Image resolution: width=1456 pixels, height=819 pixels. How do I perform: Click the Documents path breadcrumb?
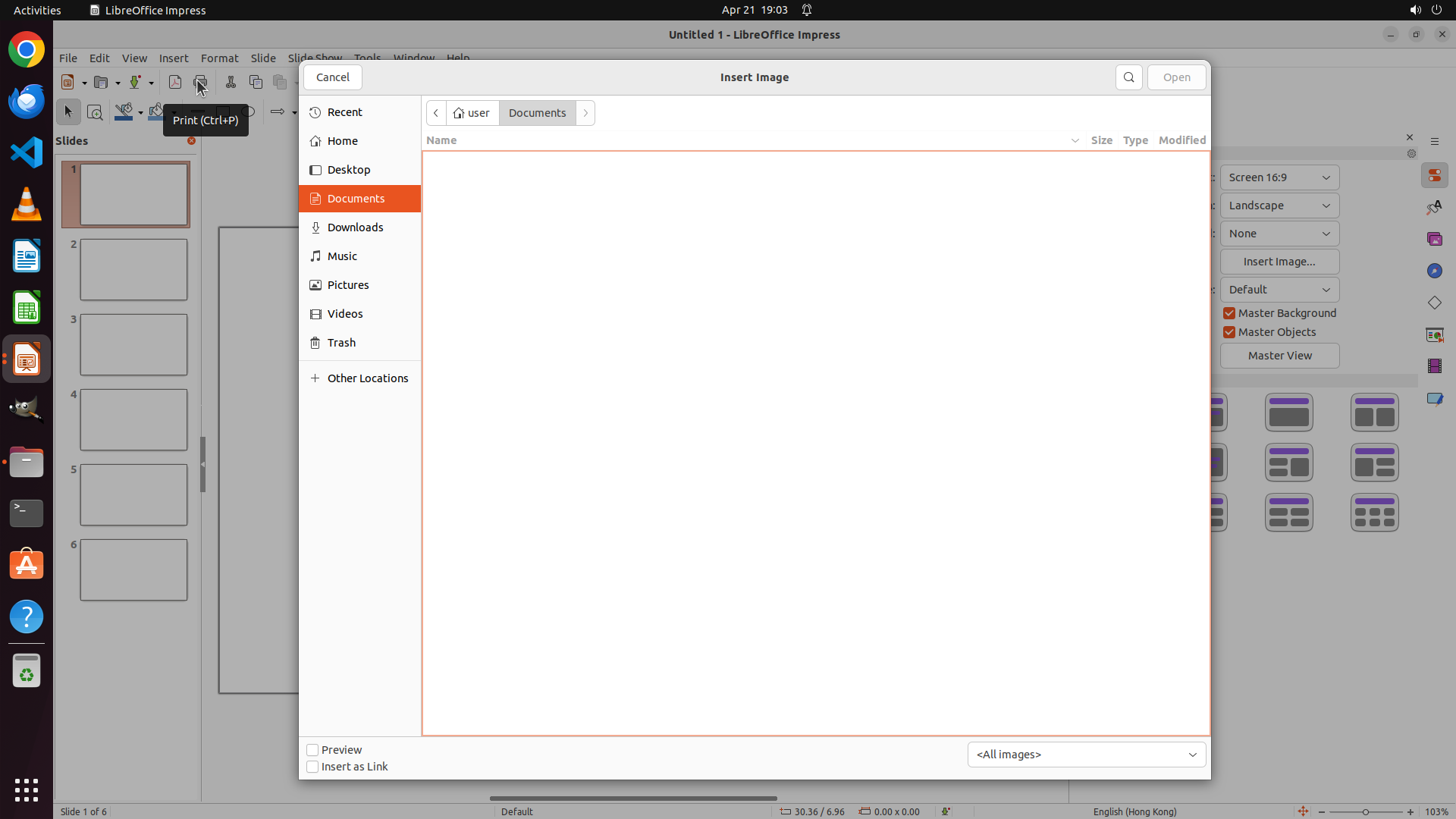(x=537, y=113)
